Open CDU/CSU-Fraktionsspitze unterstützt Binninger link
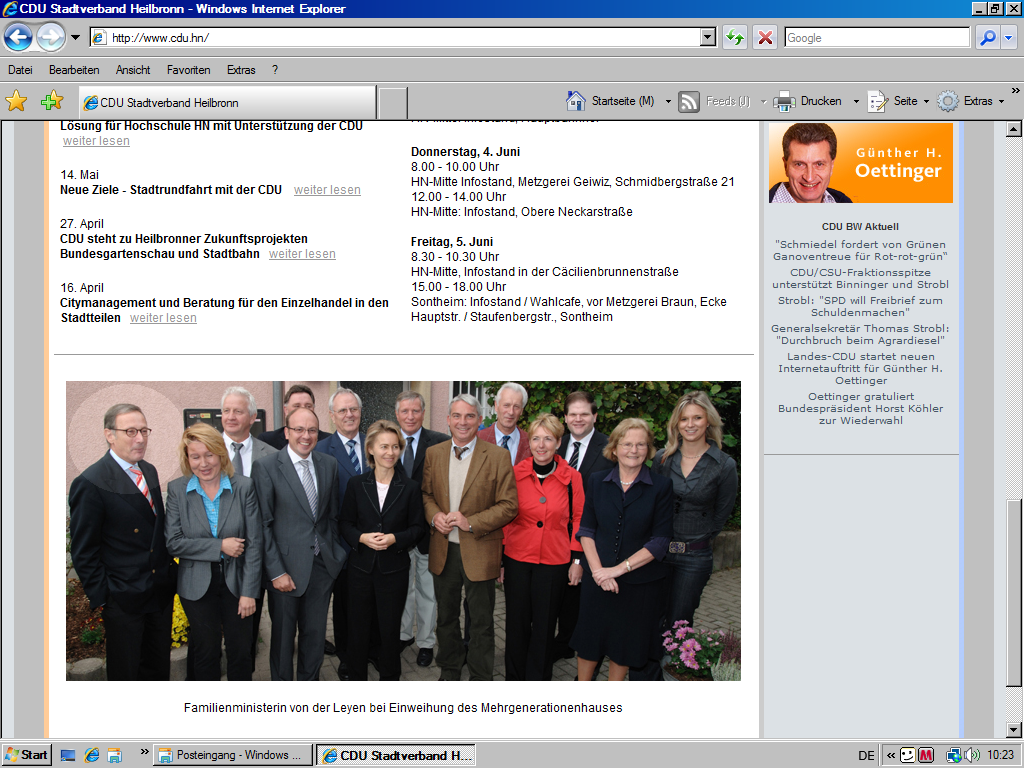The image size is (1024, 768). click(x=860, y=278)
